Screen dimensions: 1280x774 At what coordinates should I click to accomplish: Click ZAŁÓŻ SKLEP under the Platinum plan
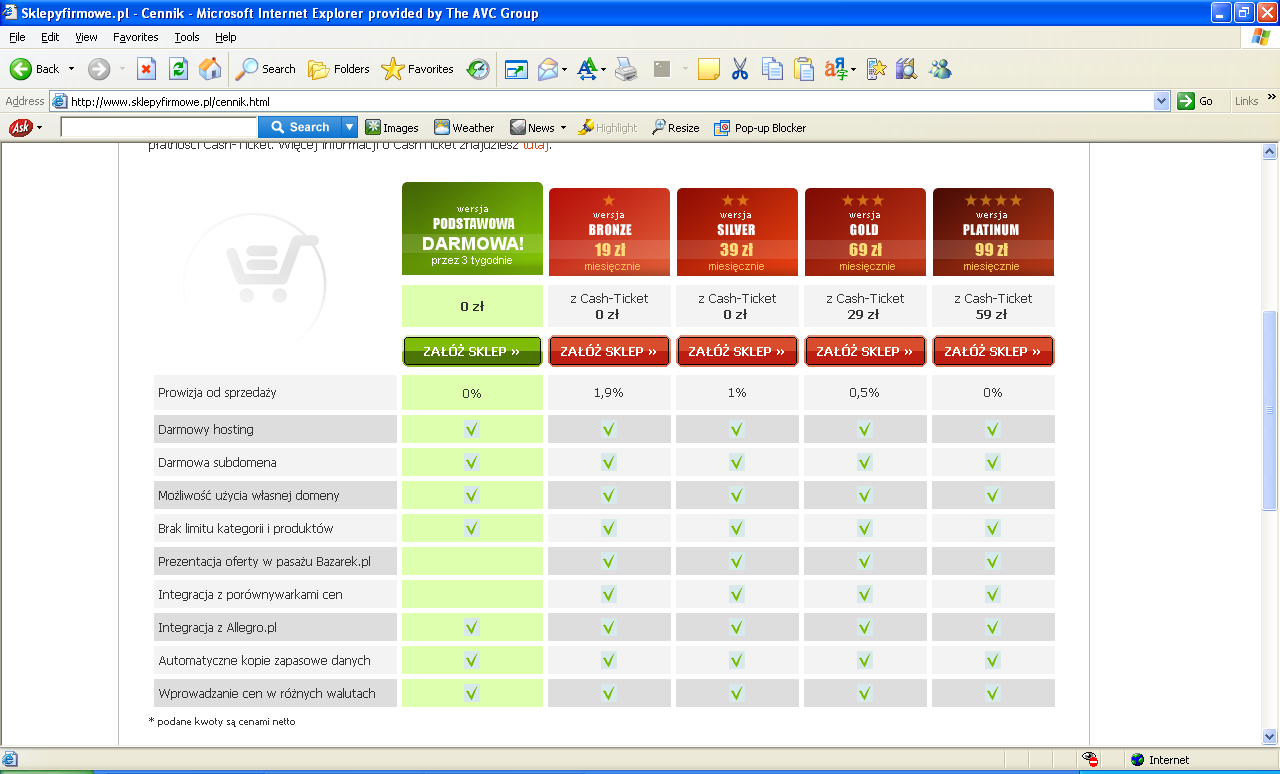click(x=993, y=351)
